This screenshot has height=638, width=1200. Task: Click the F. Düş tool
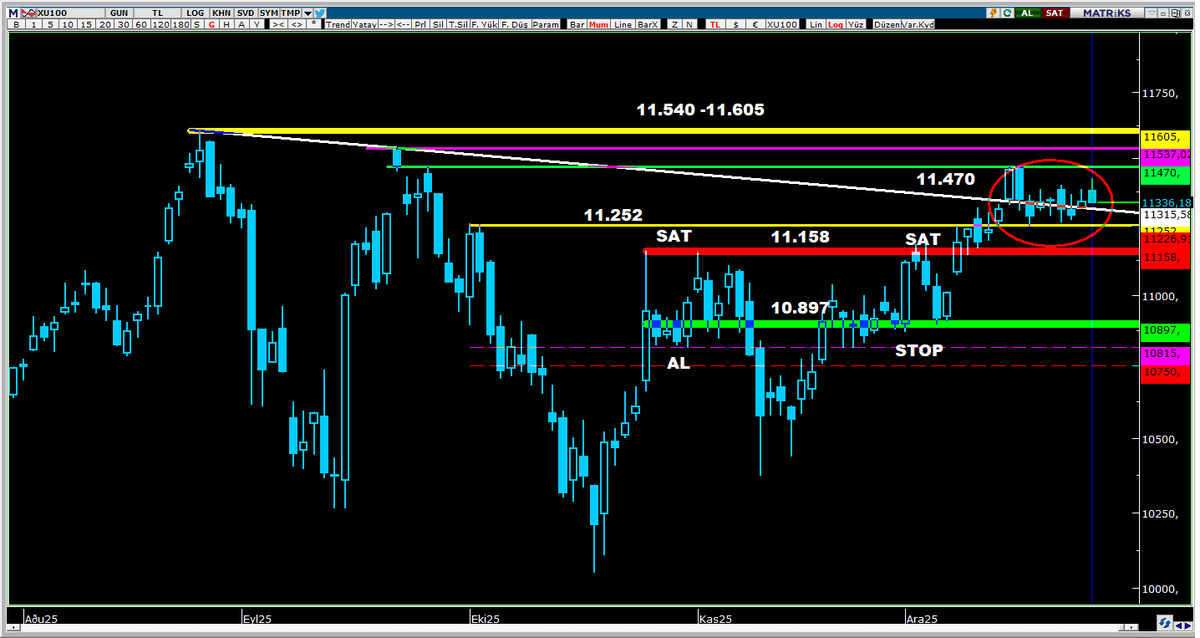coord(515,24)
